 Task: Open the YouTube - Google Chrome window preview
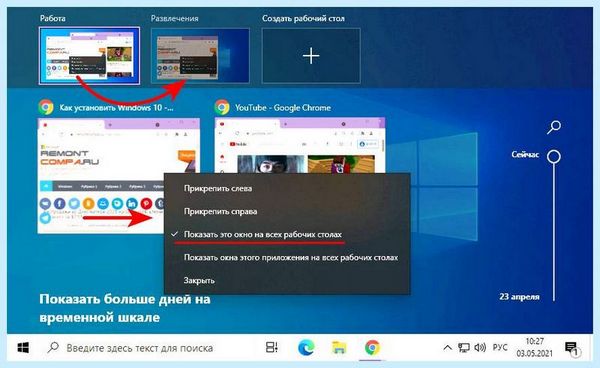point(300,145)
